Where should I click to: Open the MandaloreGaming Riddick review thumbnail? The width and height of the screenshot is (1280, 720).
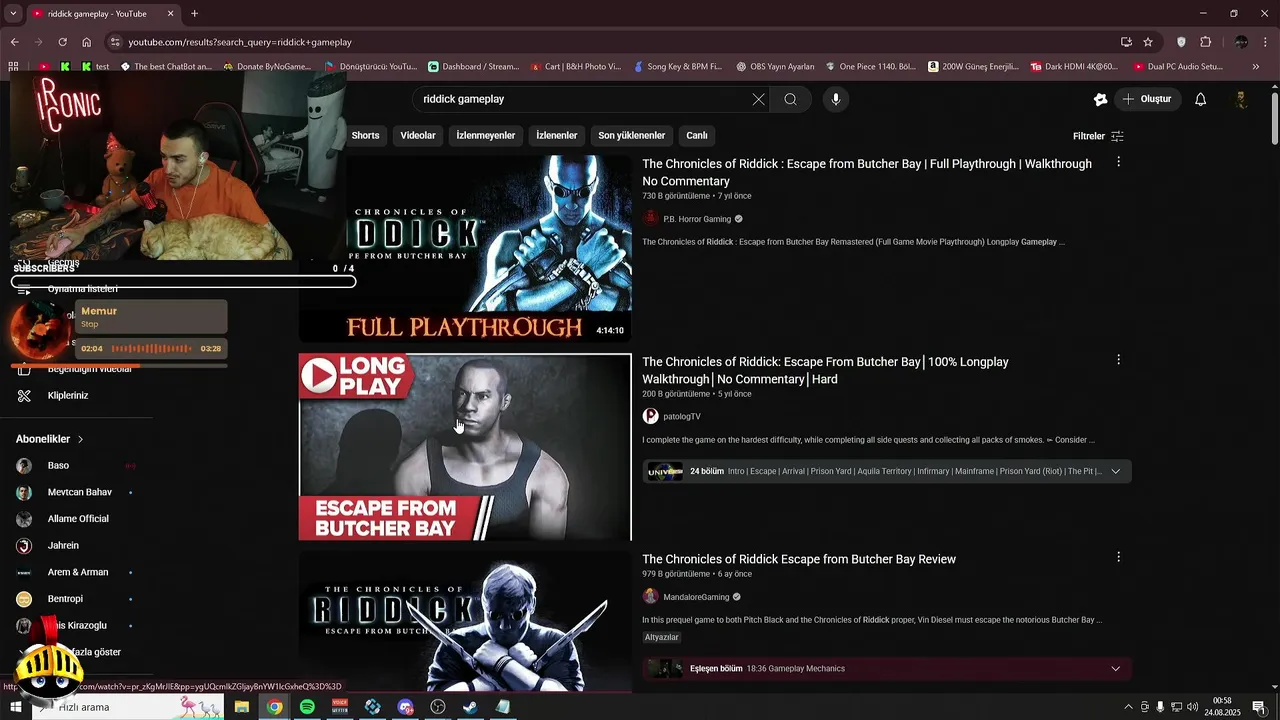pos(465,621)
